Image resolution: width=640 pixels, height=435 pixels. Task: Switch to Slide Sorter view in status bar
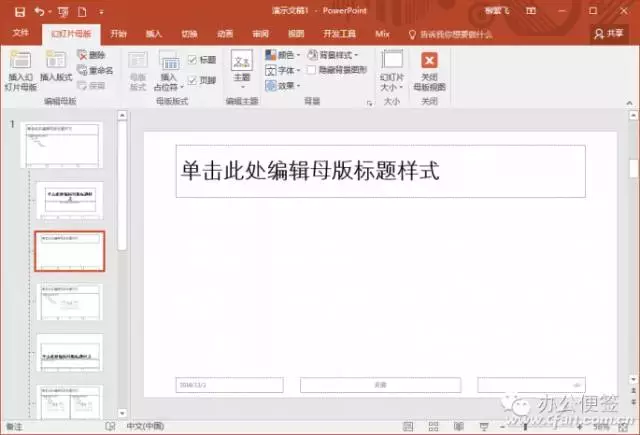(433, 427)
